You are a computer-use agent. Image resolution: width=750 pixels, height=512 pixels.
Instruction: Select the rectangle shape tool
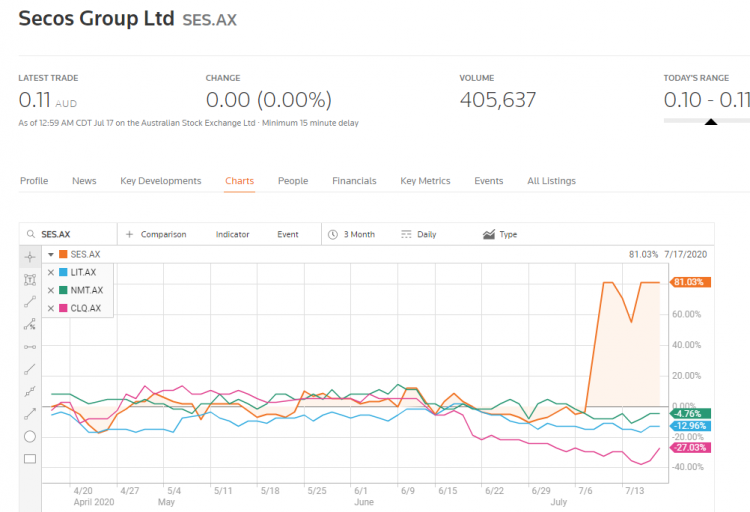click(x=29, y=459)
